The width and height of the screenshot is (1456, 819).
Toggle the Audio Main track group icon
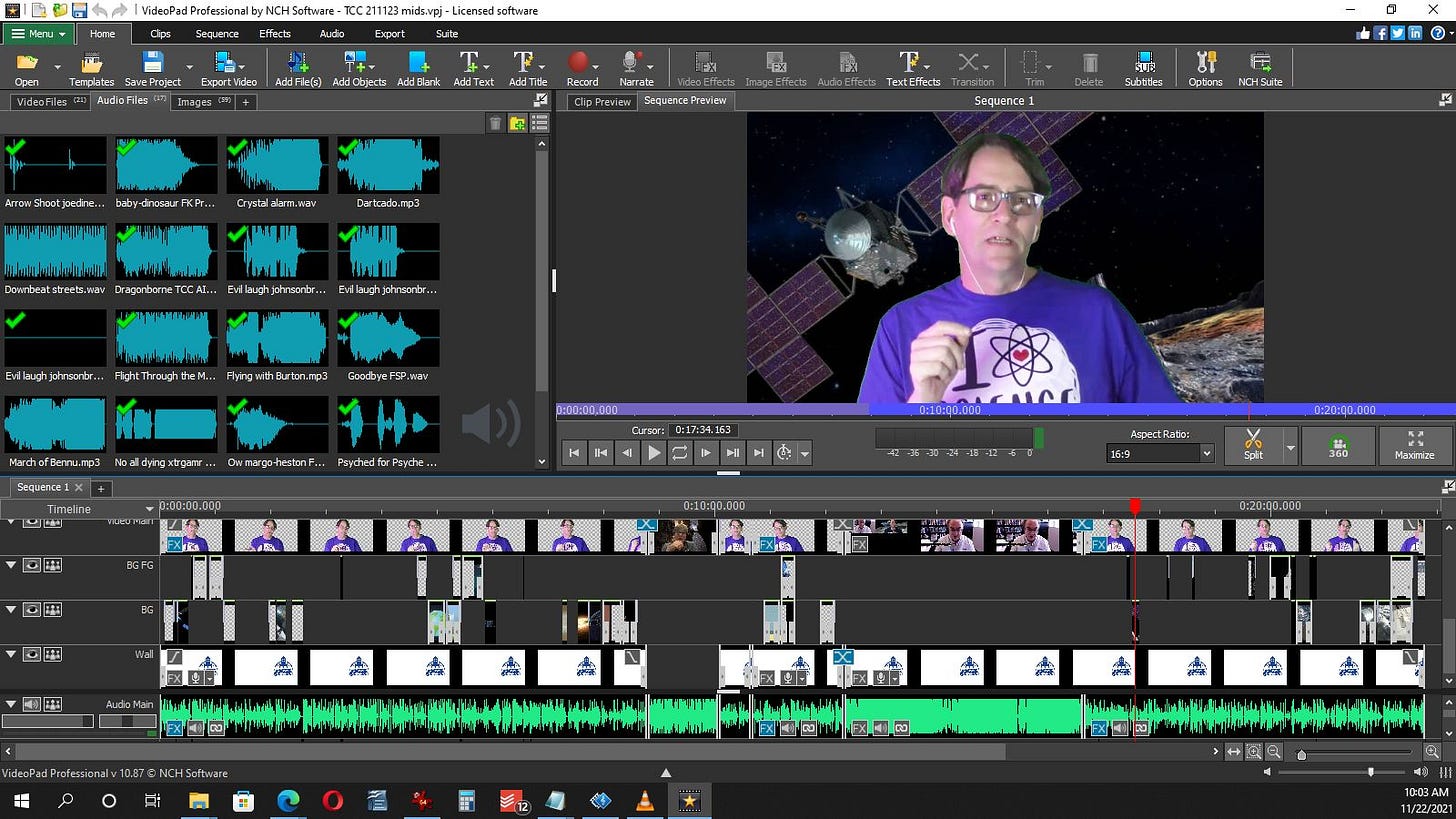pyautogui.click(x=52, y=704)
